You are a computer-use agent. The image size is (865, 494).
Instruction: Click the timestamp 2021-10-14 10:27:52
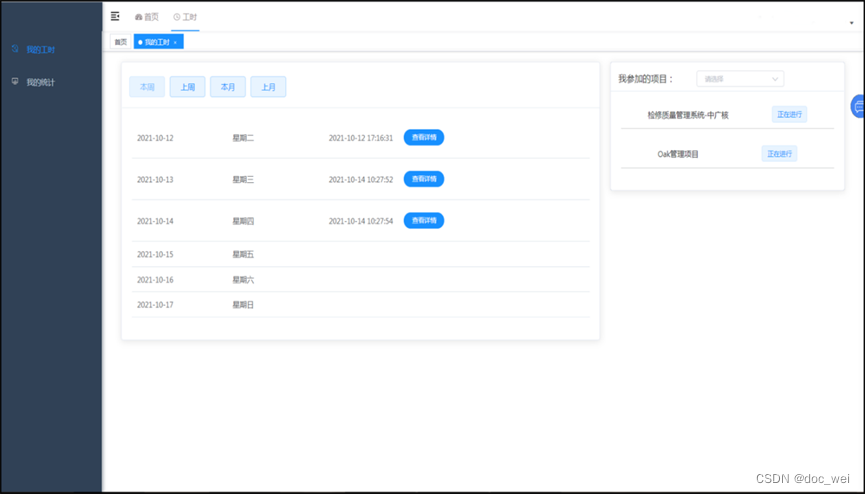[x=361, y=179]
